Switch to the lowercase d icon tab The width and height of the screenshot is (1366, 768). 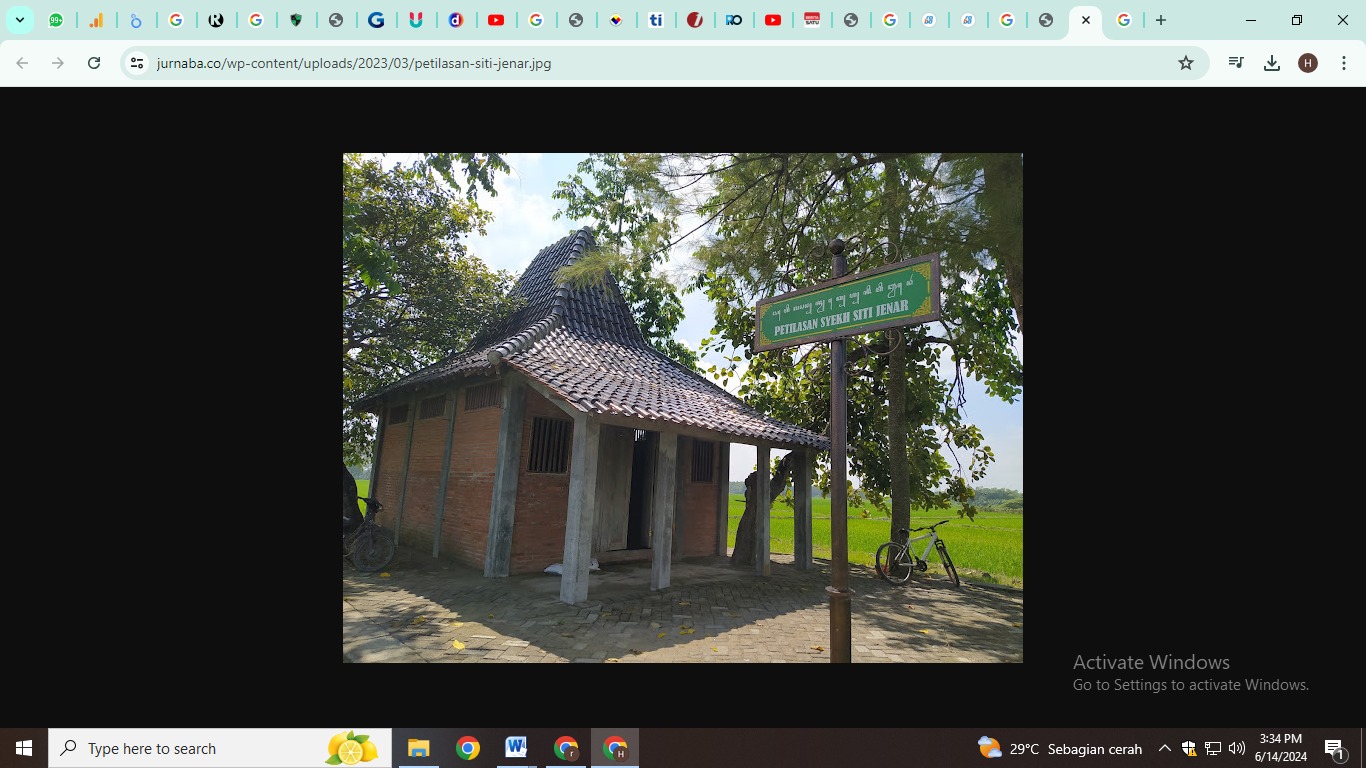(x=456, y=20)
